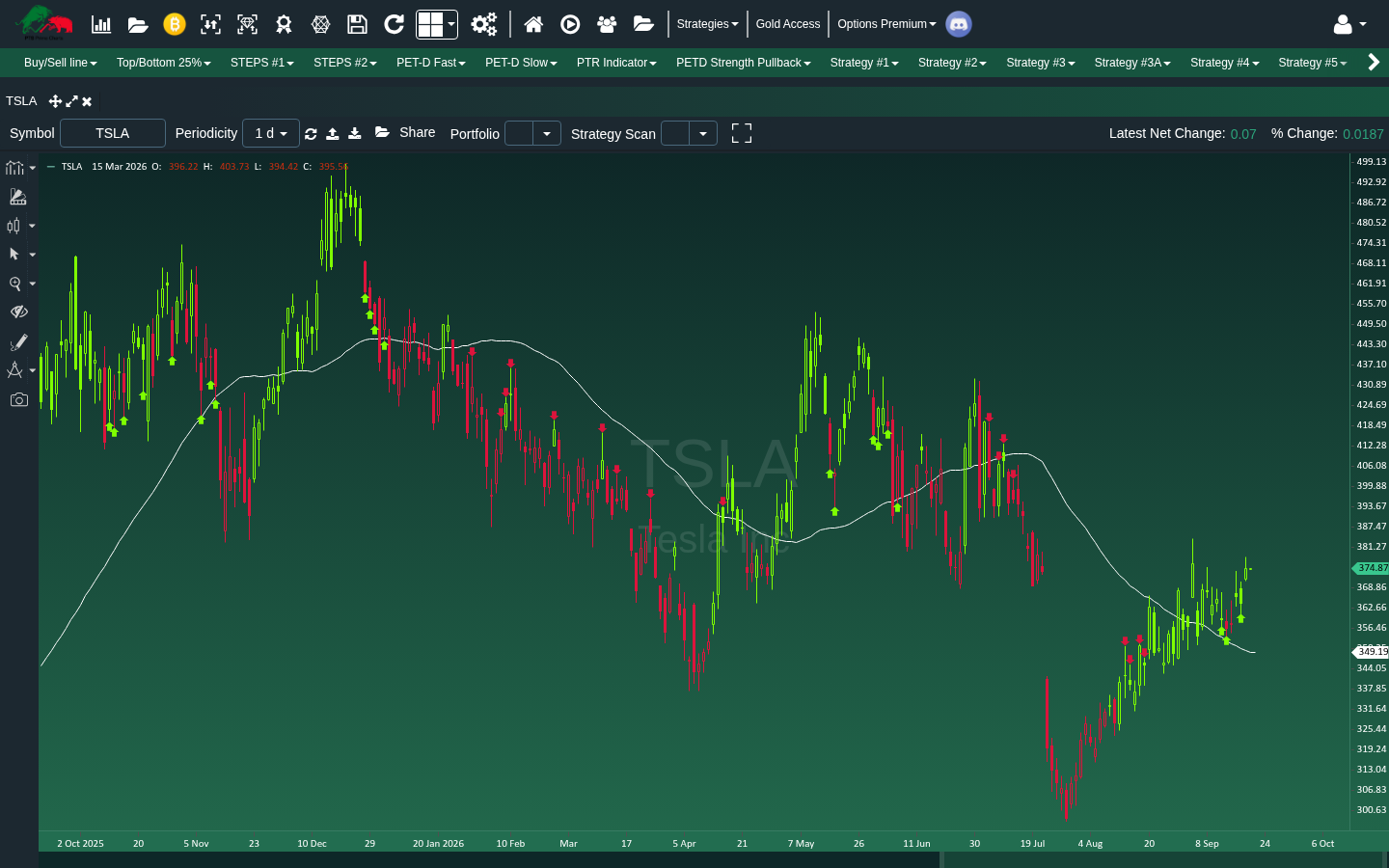1389x868 pixels.
Task: Open the Buy/Sell line menu
Action: tap(61, 63)
